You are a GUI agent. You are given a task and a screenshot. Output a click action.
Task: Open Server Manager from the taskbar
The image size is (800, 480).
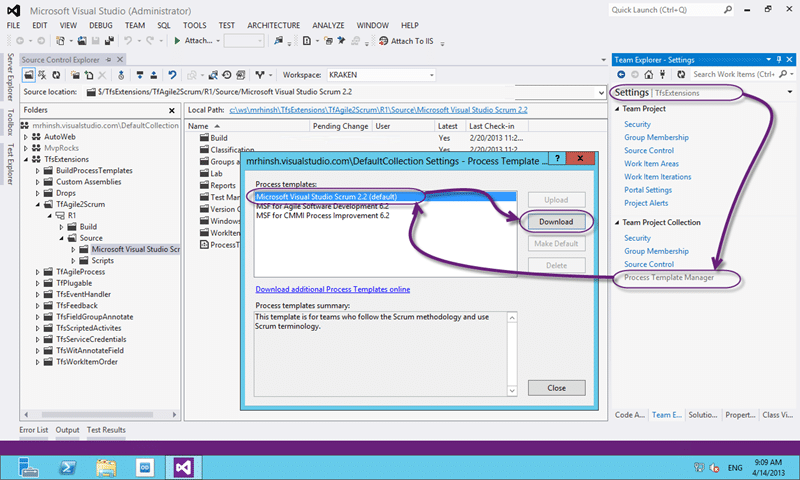click(x=28, y=467)
